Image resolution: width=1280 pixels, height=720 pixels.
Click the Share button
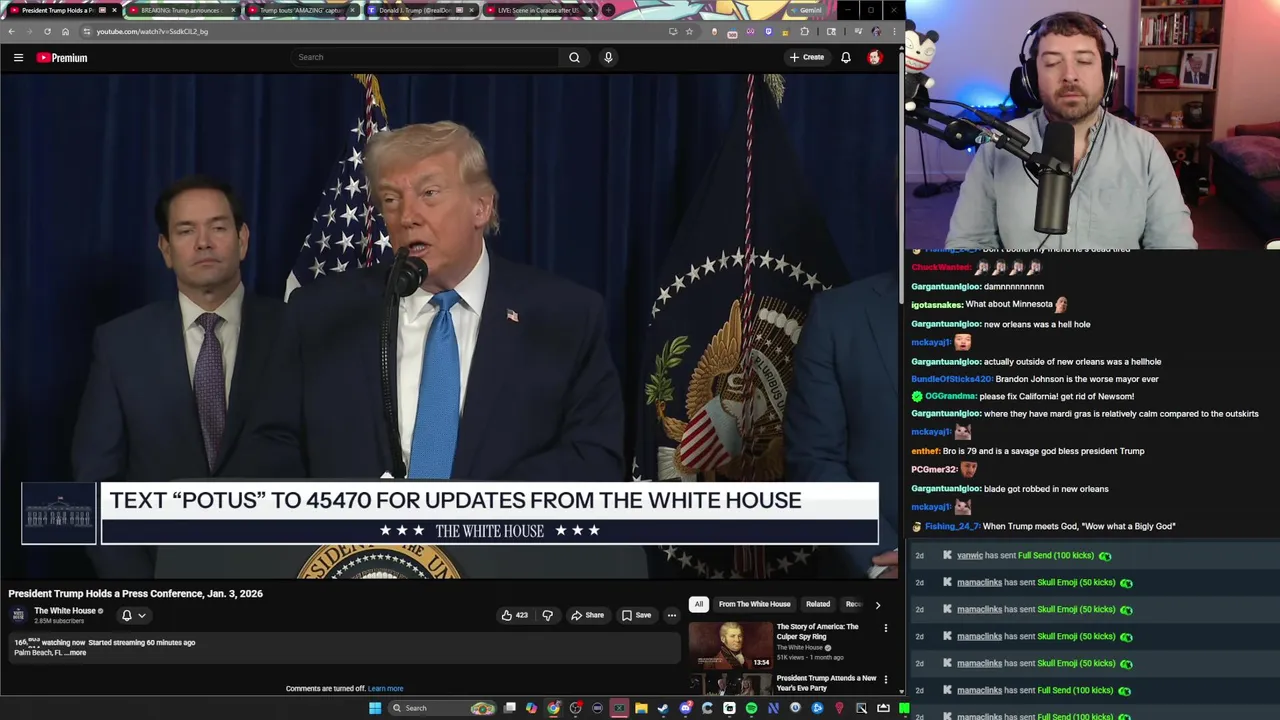coord(587,615)
